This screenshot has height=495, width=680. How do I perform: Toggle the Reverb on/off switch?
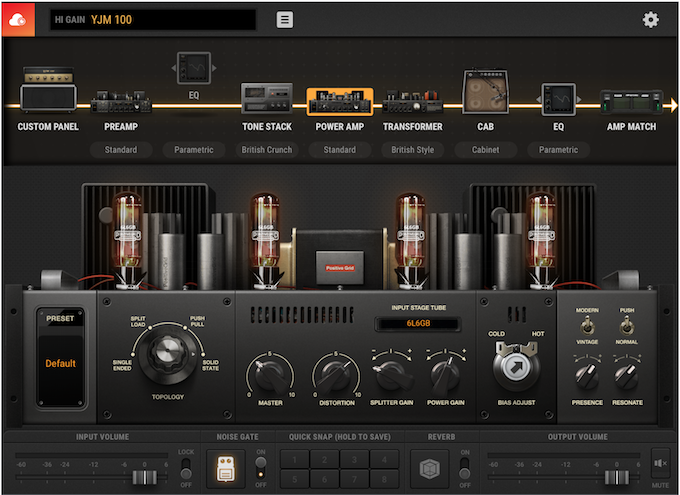click(464, 469)
